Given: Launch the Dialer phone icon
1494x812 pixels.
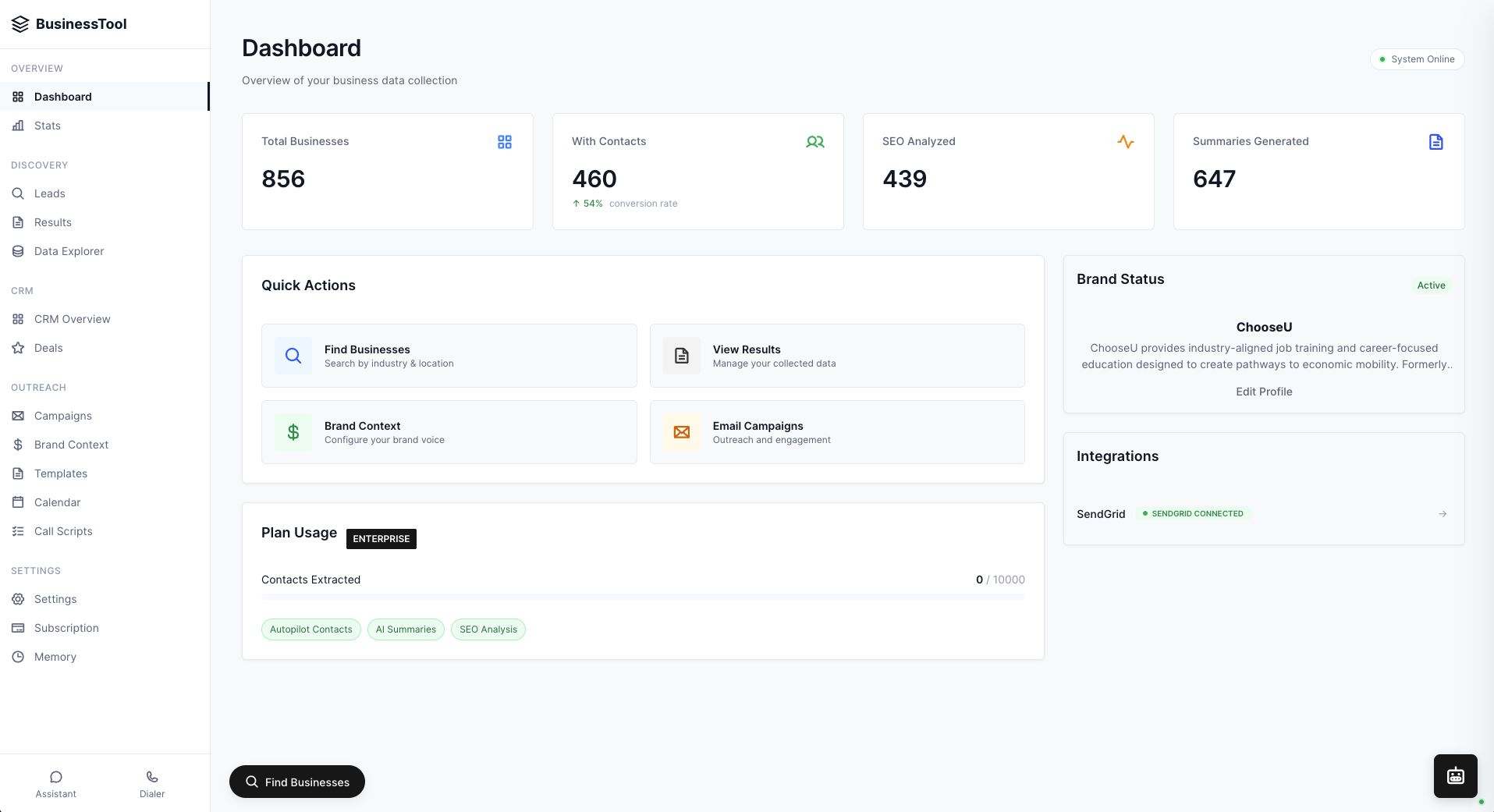Looking at the screenshot, I should coord(151,777).
